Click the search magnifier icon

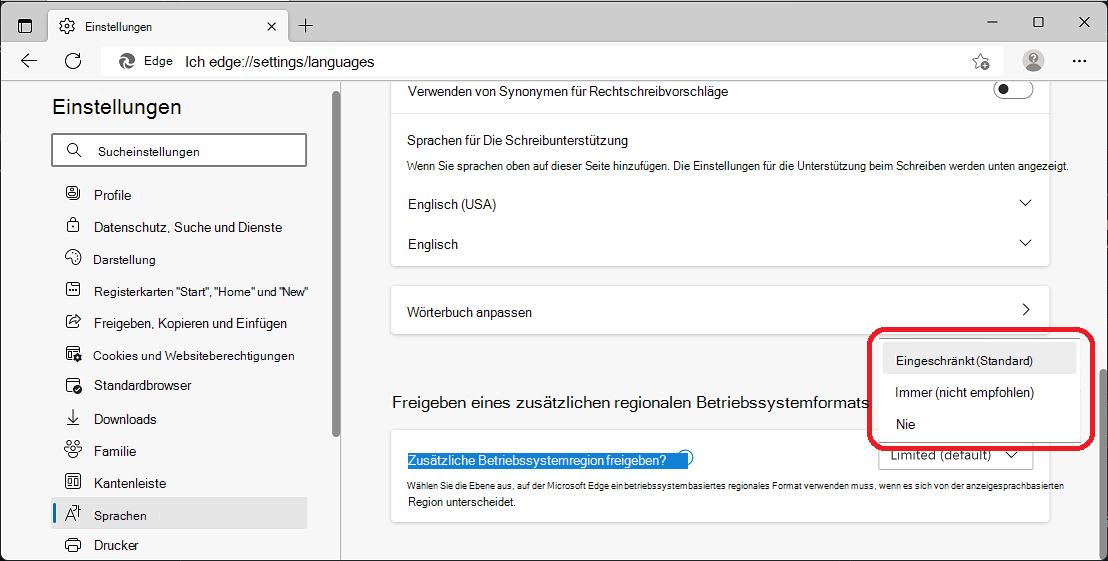(x=73, y=150)
